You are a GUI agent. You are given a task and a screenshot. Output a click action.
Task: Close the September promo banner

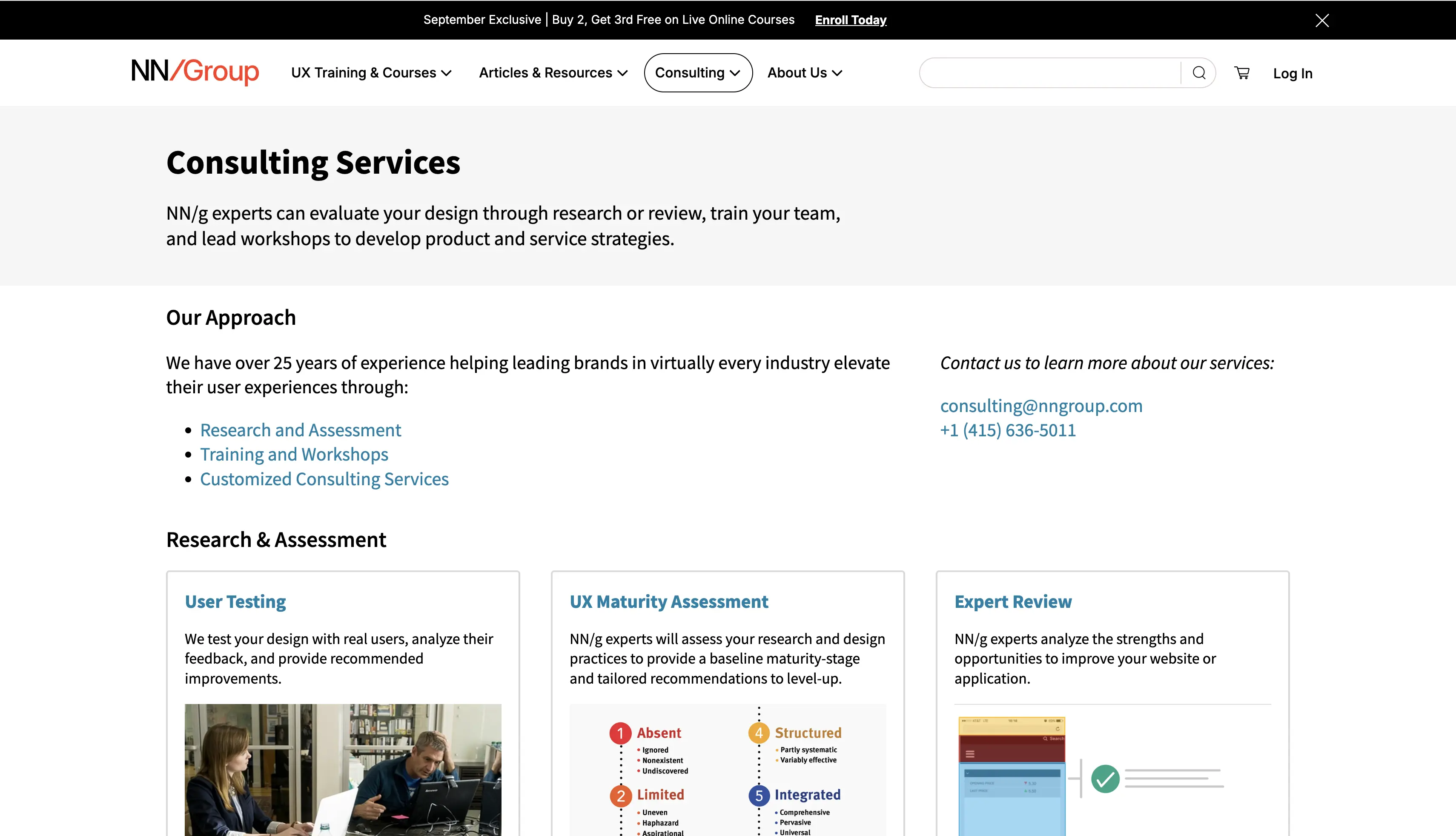coord(1322,20)
